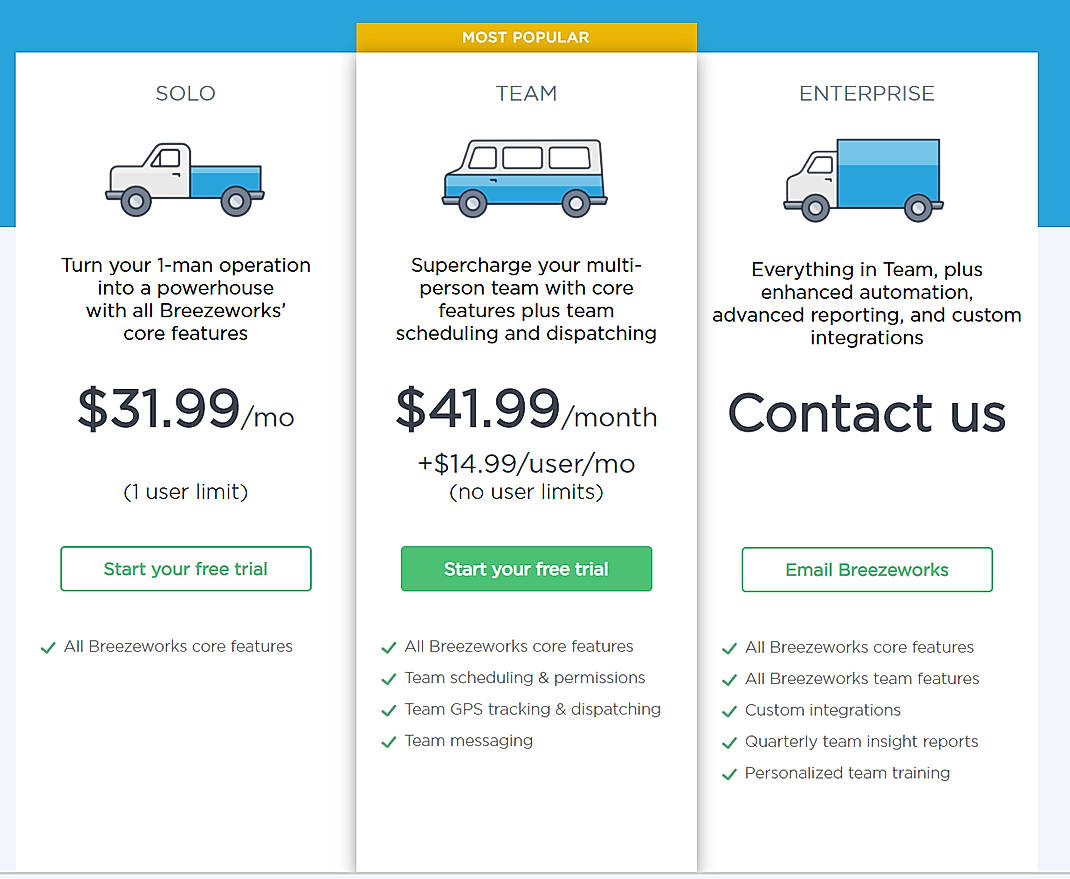Select the checkmark beside Team scheduling & permissions
Viewport: 1070px width, 879px height.
point(389,678)
